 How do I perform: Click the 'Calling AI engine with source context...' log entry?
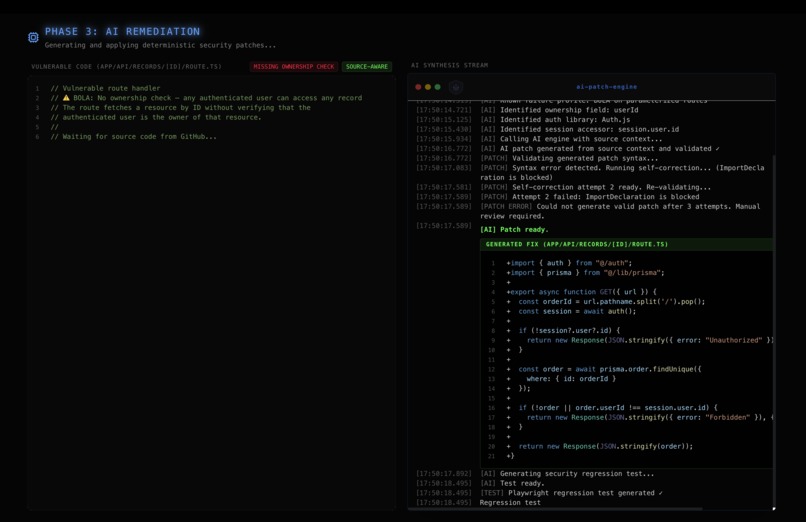[x=571, y=139]
